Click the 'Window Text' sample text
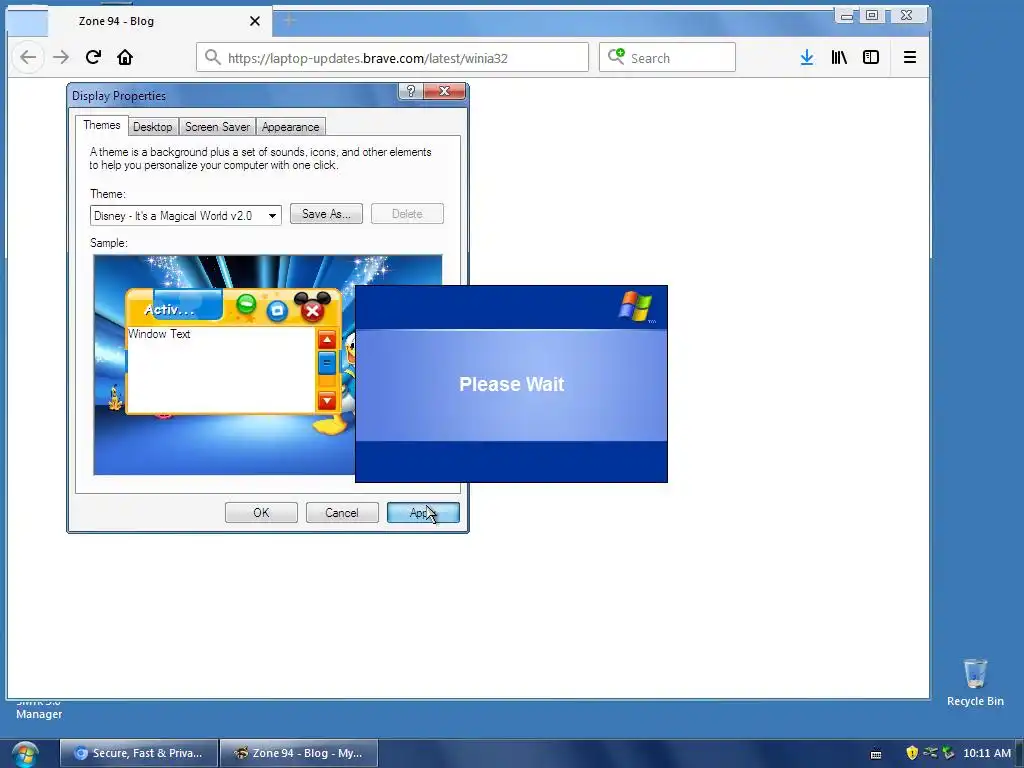The image size is (1024, 768). 159,334
